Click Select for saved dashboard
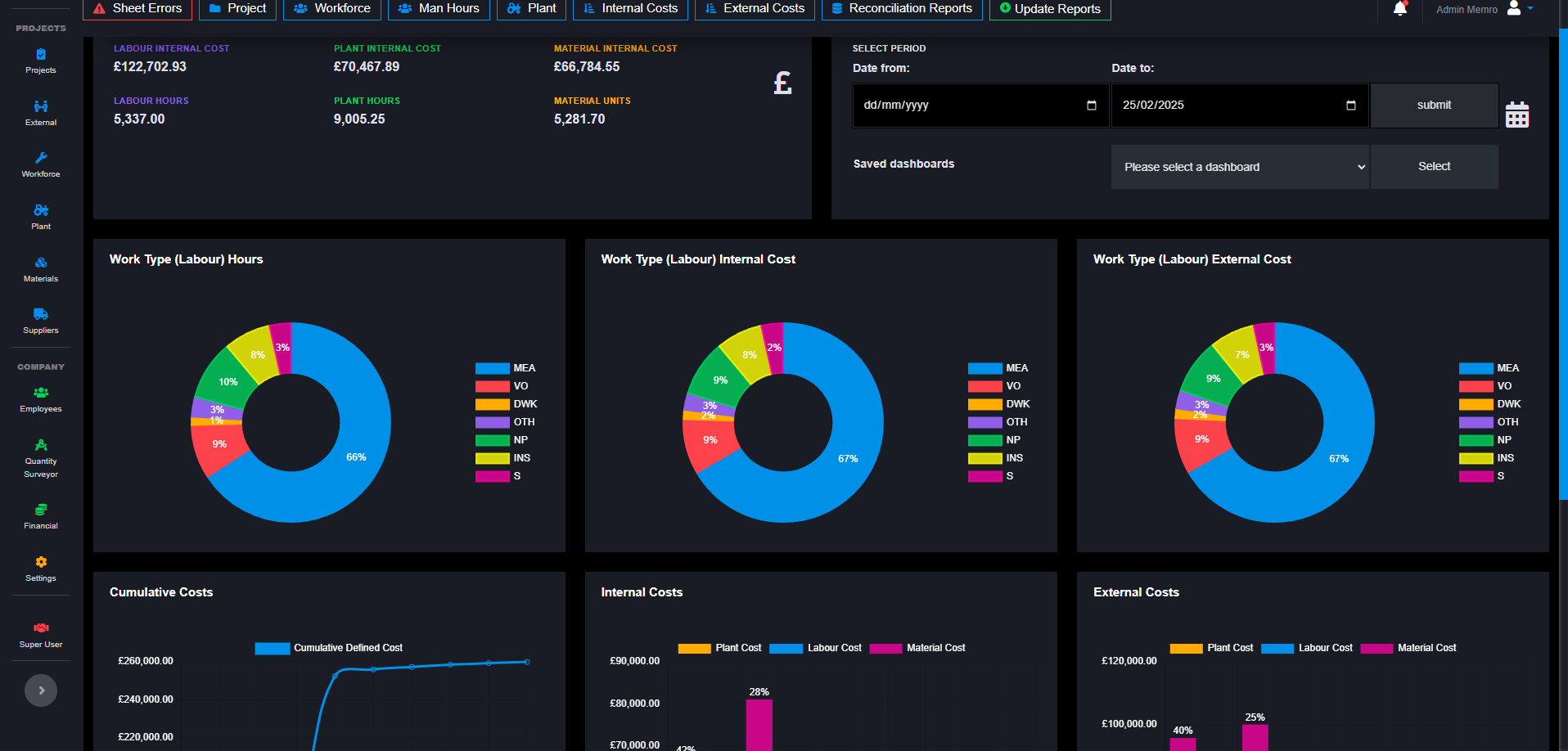This screenshot has height=751, width=1568. (1434, 166)
